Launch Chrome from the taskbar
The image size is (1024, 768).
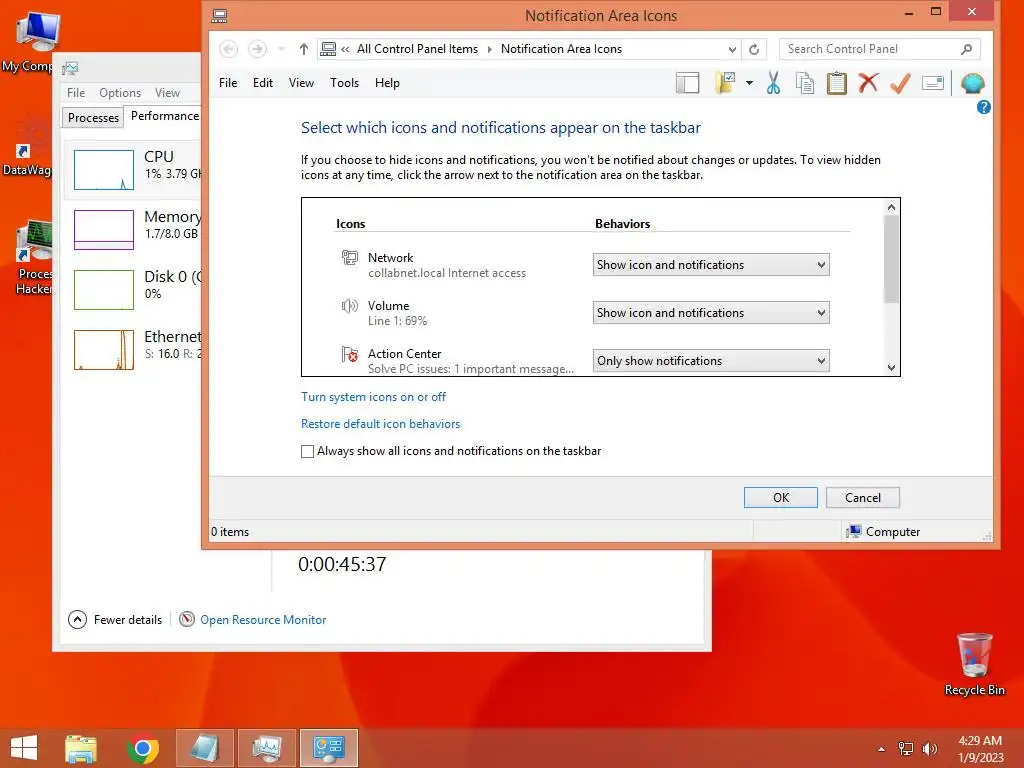[143, 748]
